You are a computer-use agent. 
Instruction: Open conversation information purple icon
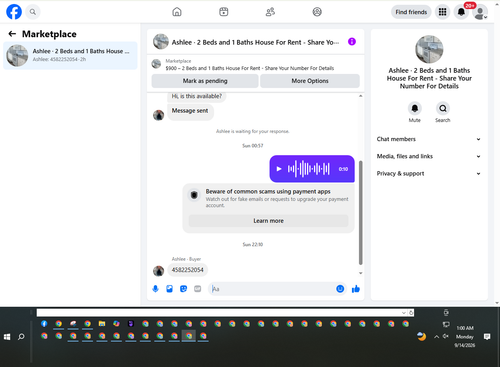352,42
